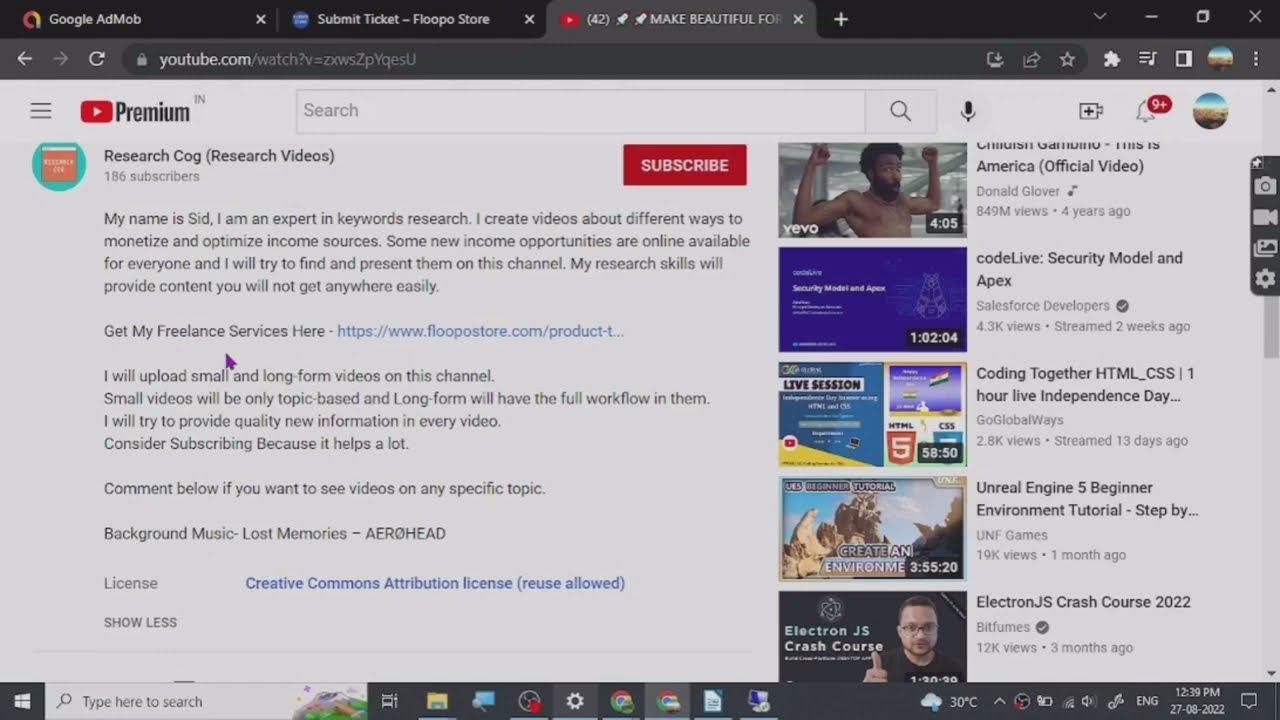Viewport: 1280px width, 720px height.
Task: Start recording with overlay video camera icon
Action: [x=1265, y=217]
